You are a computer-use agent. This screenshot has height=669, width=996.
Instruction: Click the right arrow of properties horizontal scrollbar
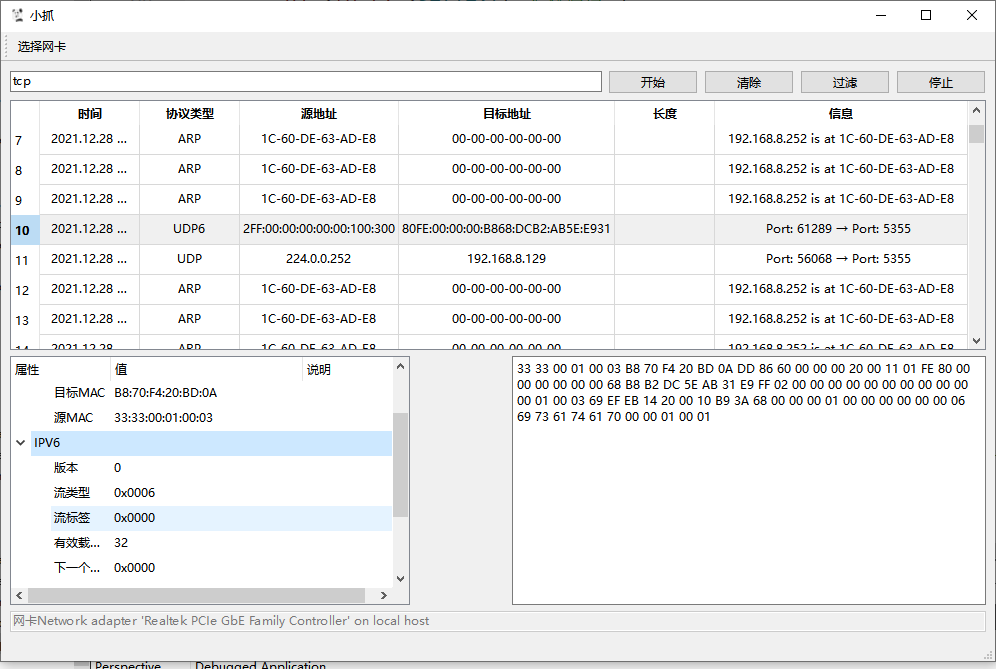(x=383, y=594)
